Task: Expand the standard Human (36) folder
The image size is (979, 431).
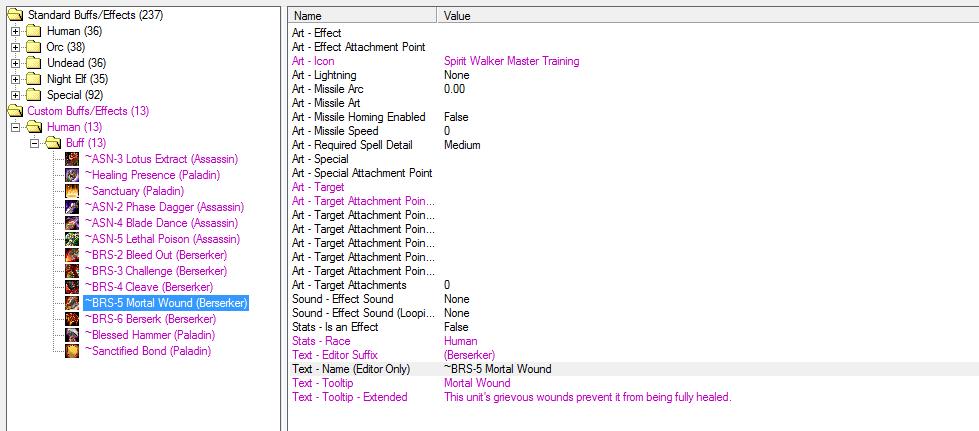Action: 15,31
